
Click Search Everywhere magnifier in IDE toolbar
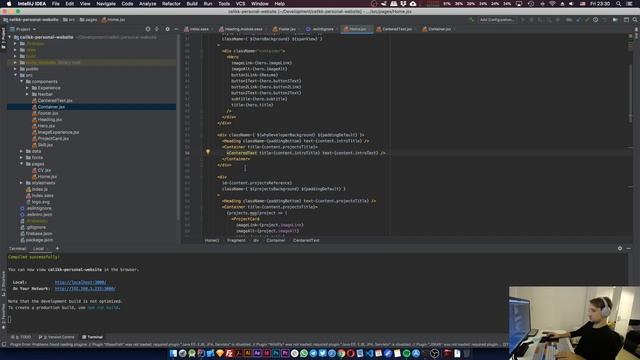click(x=635, y=20)
